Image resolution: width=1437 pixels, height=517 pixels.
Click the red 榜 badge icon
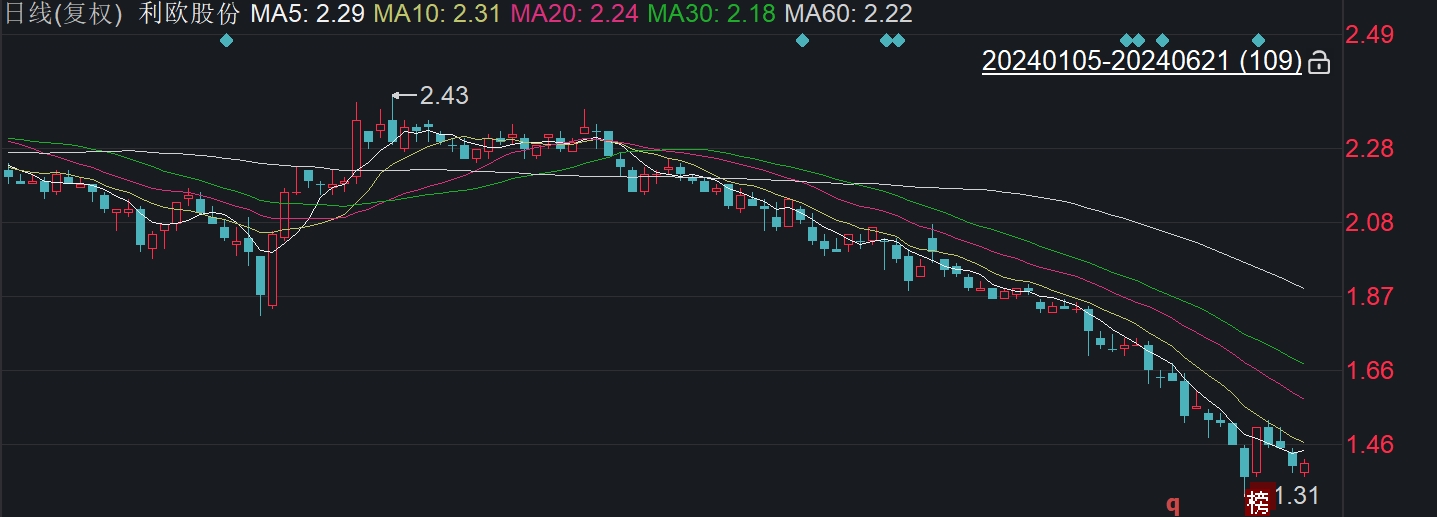(1258, 501)
